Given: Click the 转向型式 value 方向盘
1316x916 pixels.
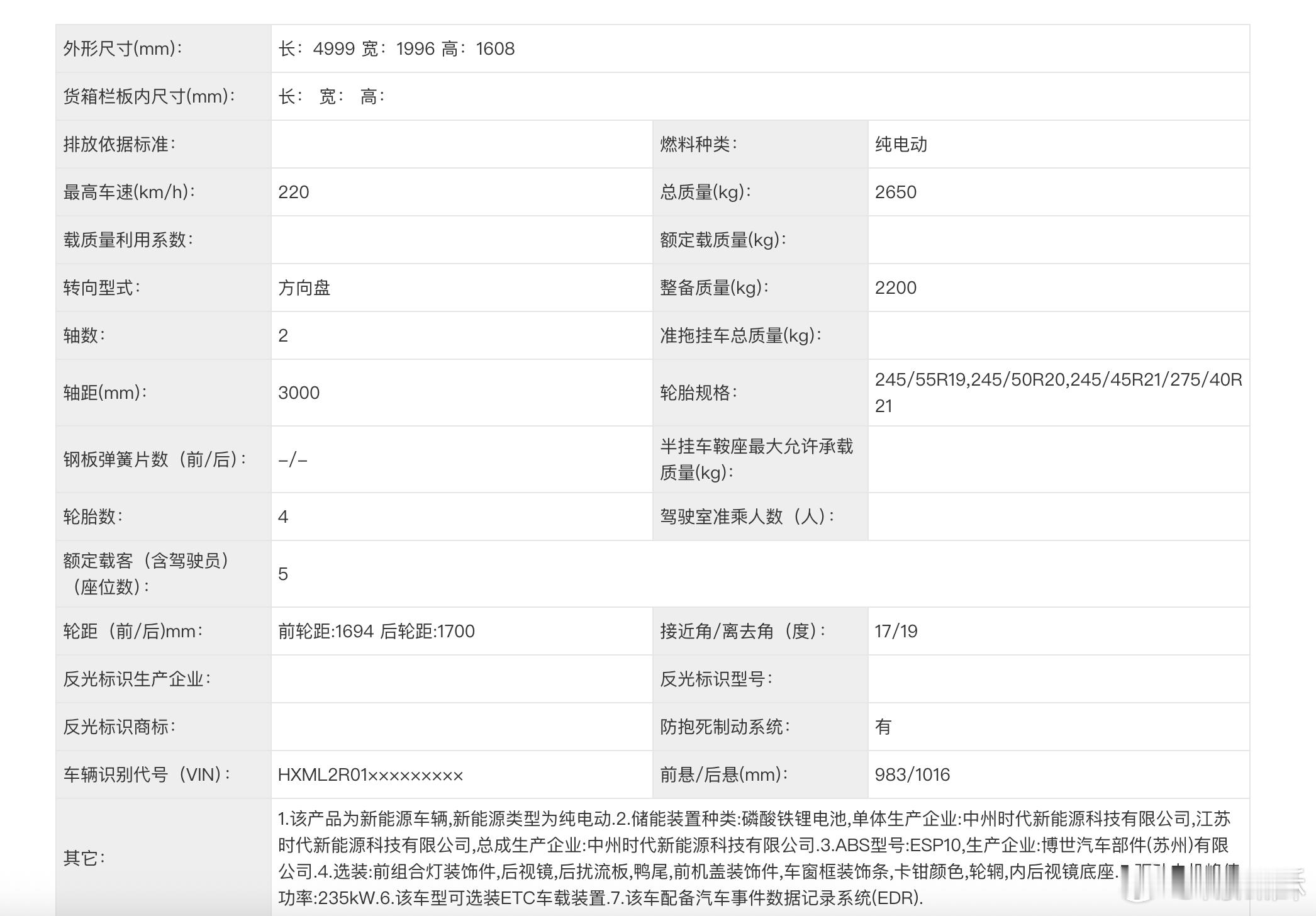Looking at the screenshot, I should tap(306, 288).
